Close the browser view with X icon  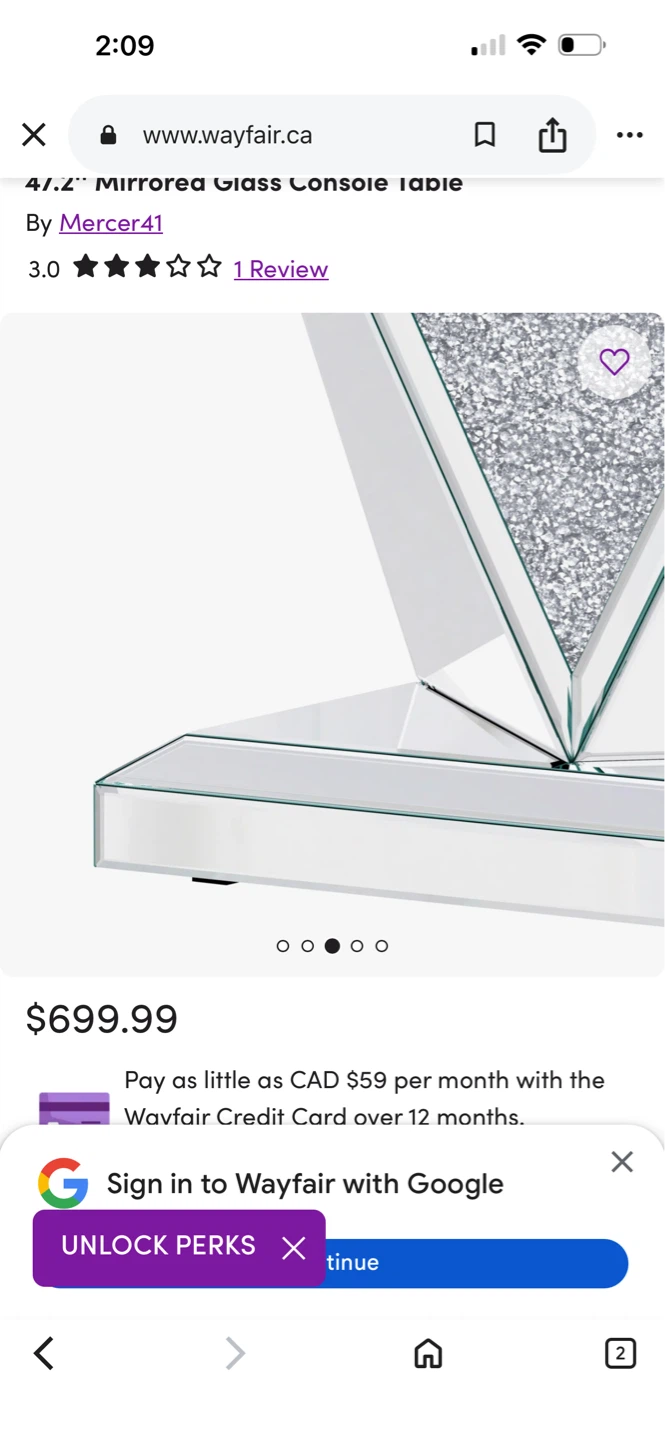(x=34, y=134)
